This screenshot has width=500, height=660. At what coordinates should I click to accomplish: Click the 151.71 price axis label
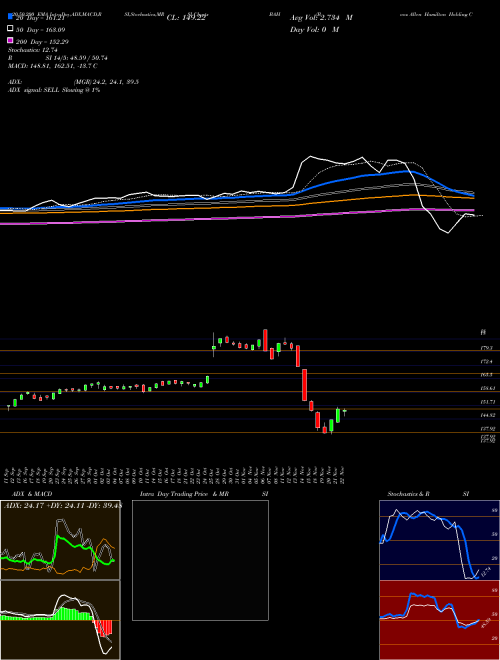pos(488,402)
